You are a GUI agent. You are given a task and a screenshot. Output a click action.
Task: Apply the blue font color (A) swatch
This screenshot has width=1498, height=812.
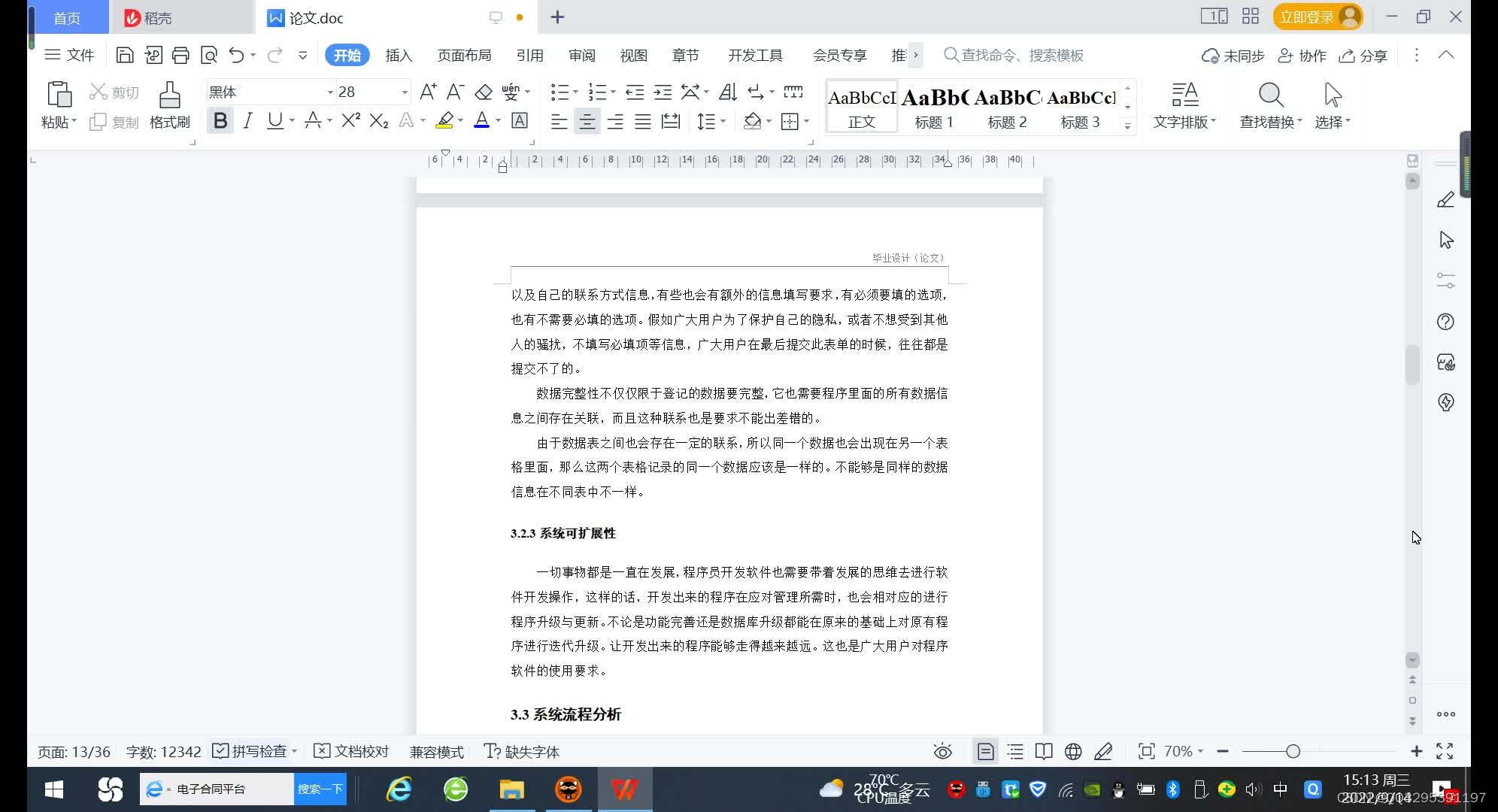coord(482,120)
